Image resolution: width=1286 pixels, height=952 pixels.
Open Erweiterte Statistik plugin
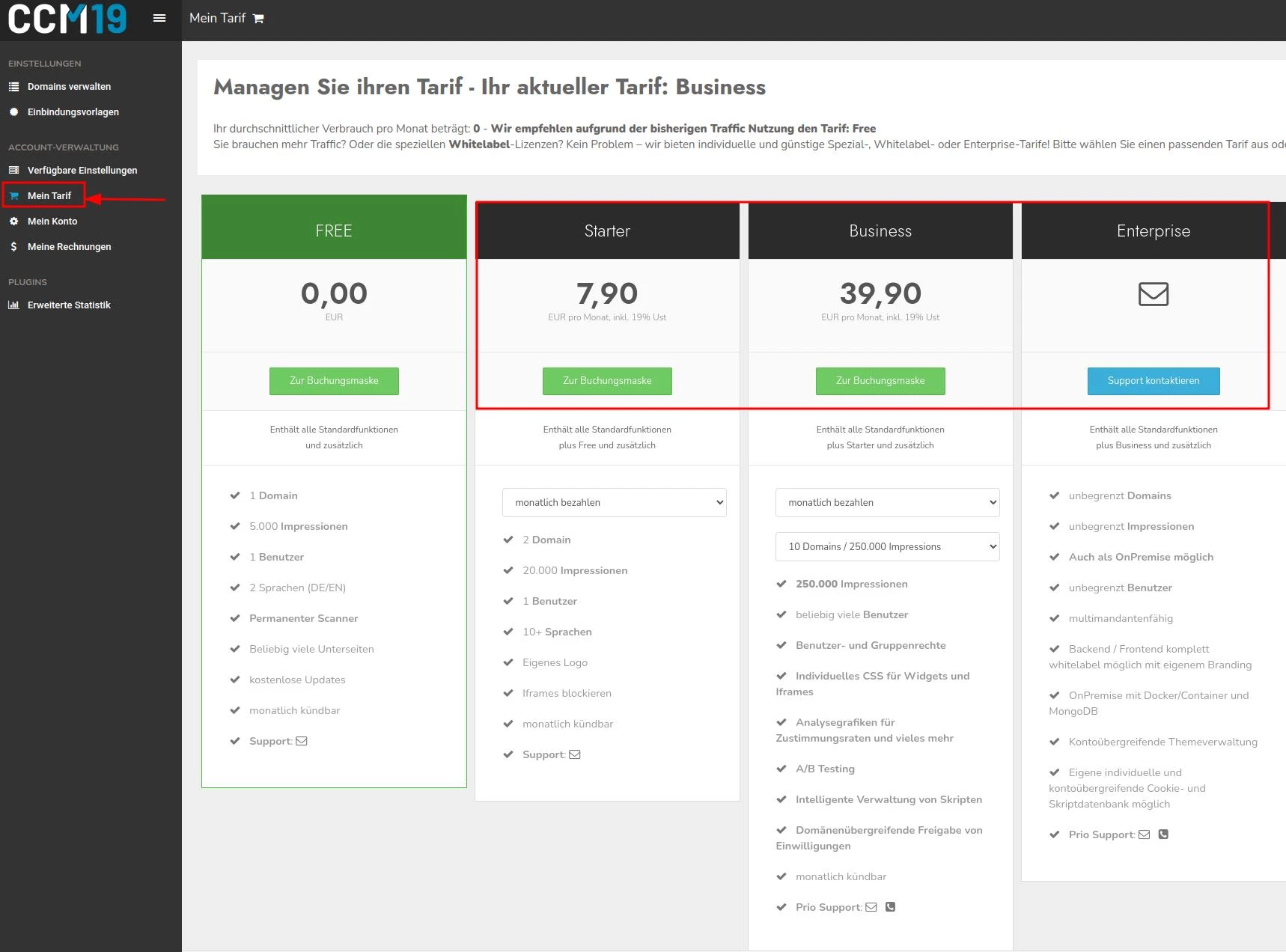69,305
